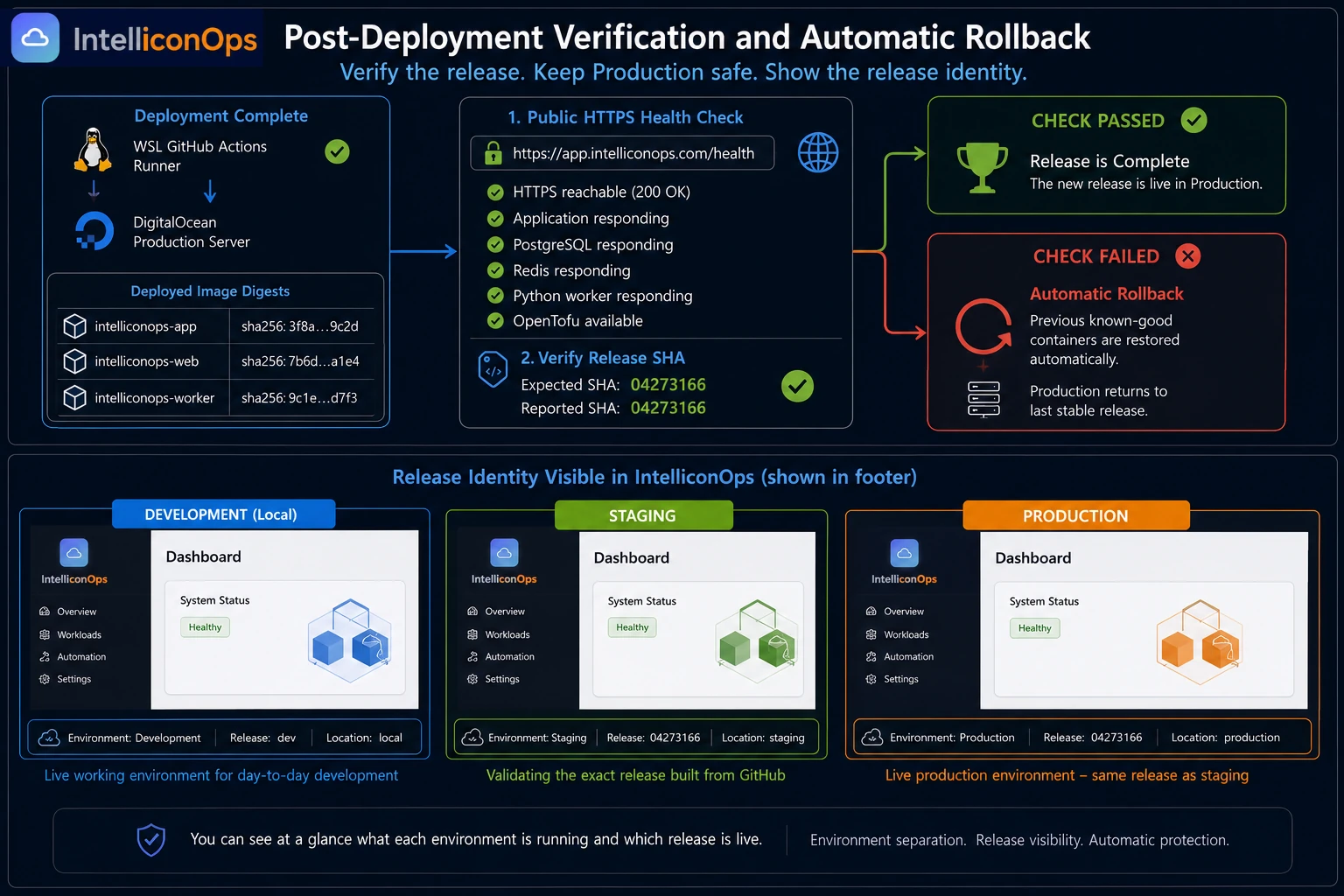Click the checkmark for Python worker responding
Image resolution: width=1344 pixels, height=896 pixels.
(x=495, y=296)
